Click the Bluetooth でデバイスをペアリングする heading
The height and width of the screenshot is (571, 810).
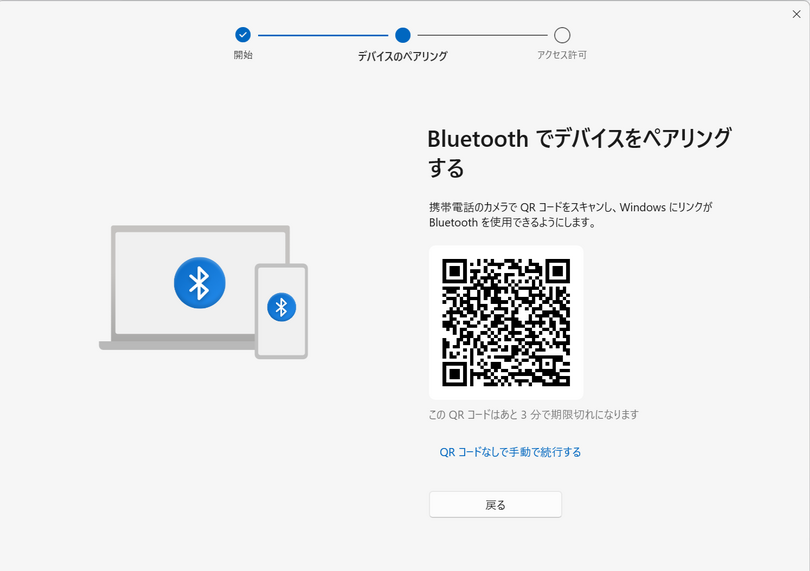coord(579,153)
